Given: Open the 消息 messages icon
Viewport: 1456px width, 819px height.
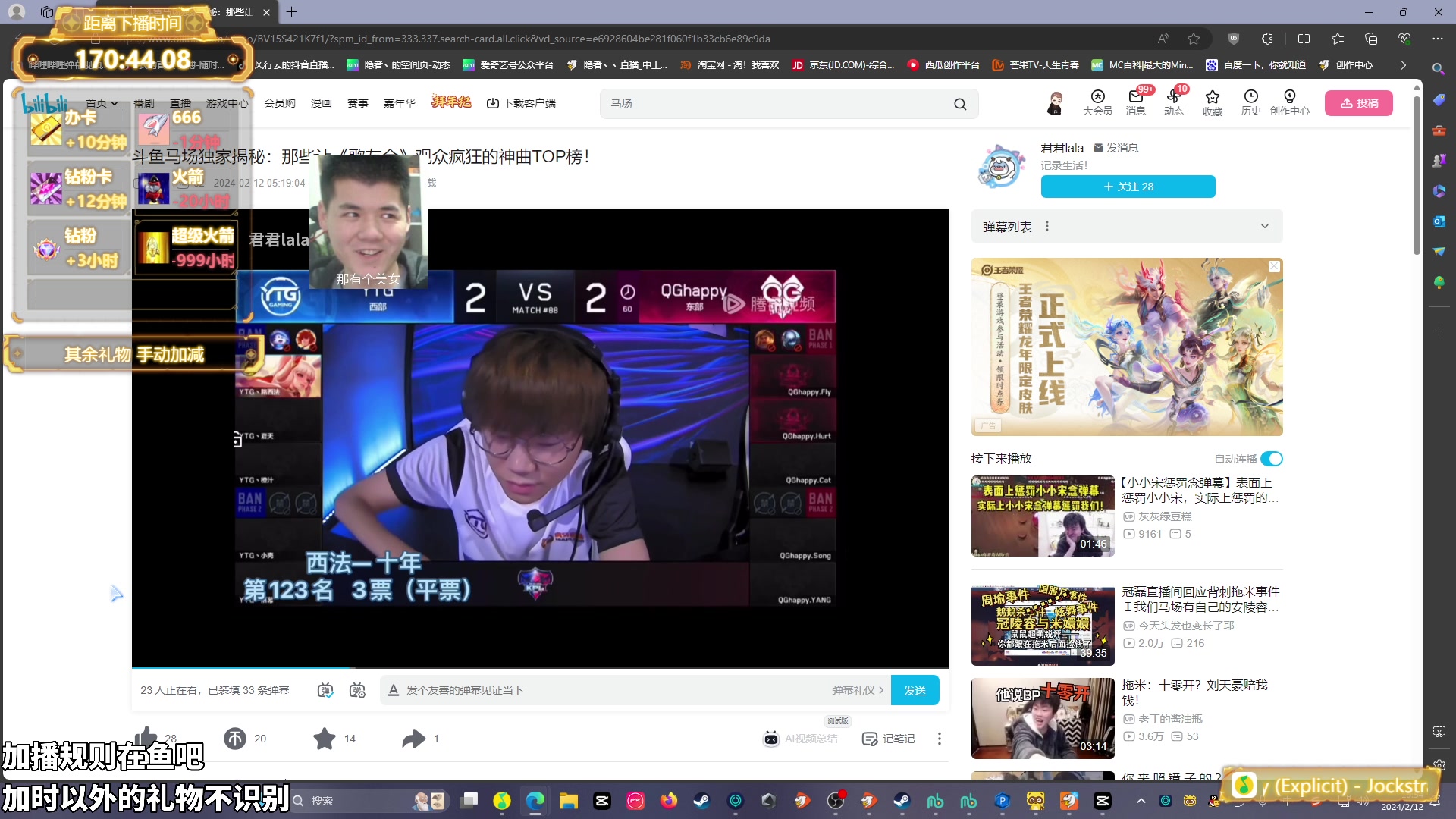Looking at the screenshot, I should [x=1135, y=102].
